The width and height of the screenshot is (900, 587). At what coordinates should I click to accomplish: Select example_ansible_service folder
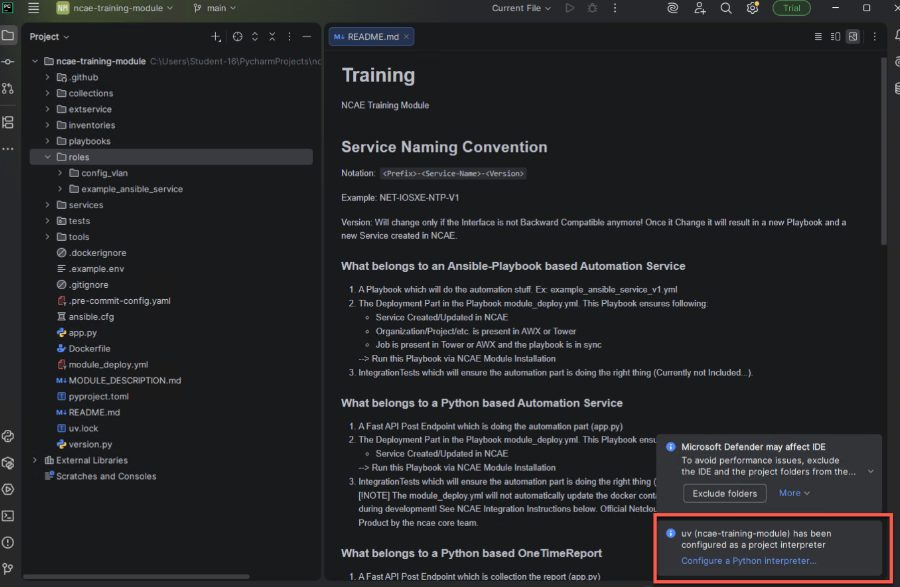126,189
